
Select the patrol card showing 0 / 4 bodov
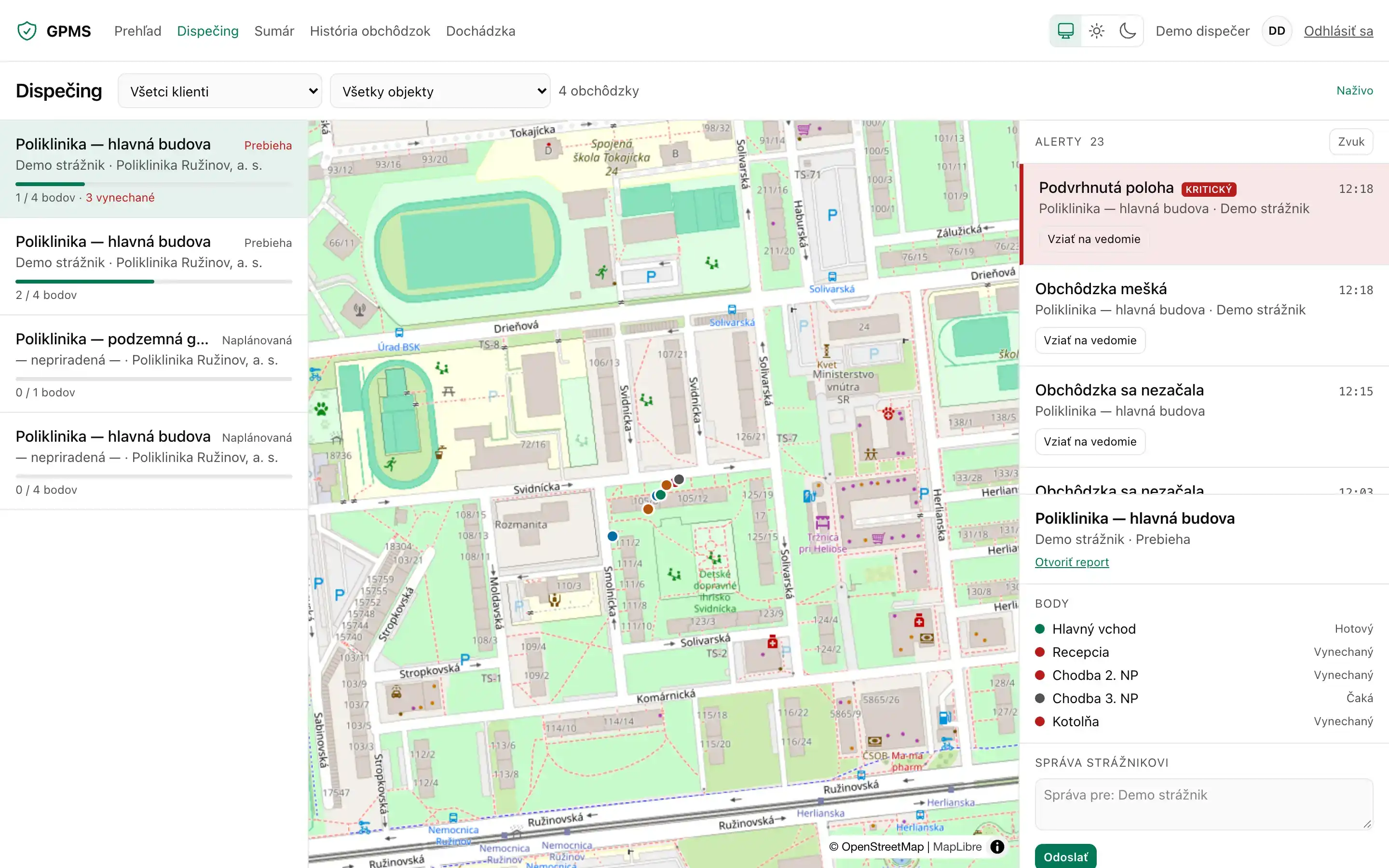click(154, 461)
